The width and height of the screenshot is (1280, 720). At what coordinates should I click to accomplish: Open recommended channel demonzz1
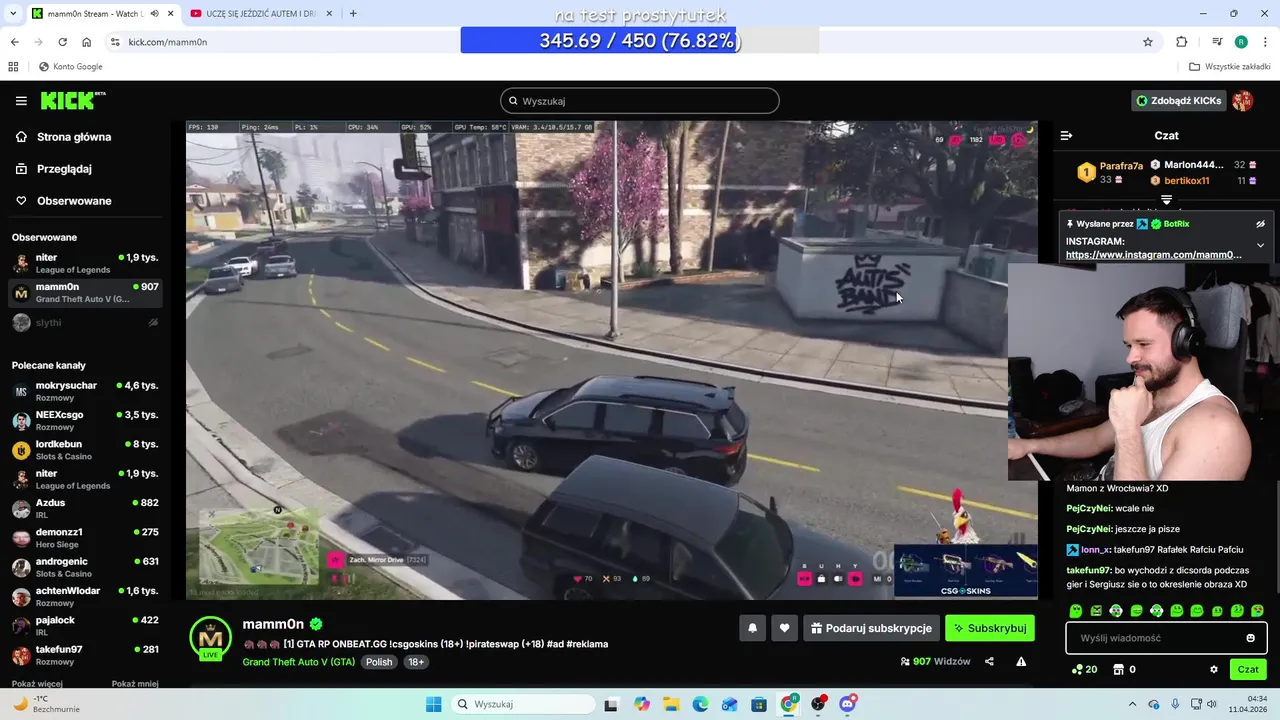tap(84, 538)
